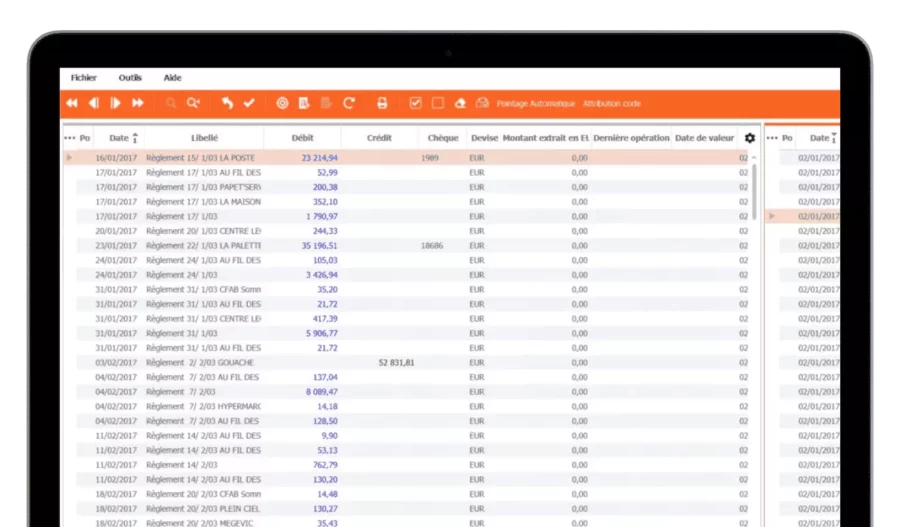The width and height of the screenshot is (900, 527).
Task: Click the Devise column header
Action: click(x=484, y=138)
